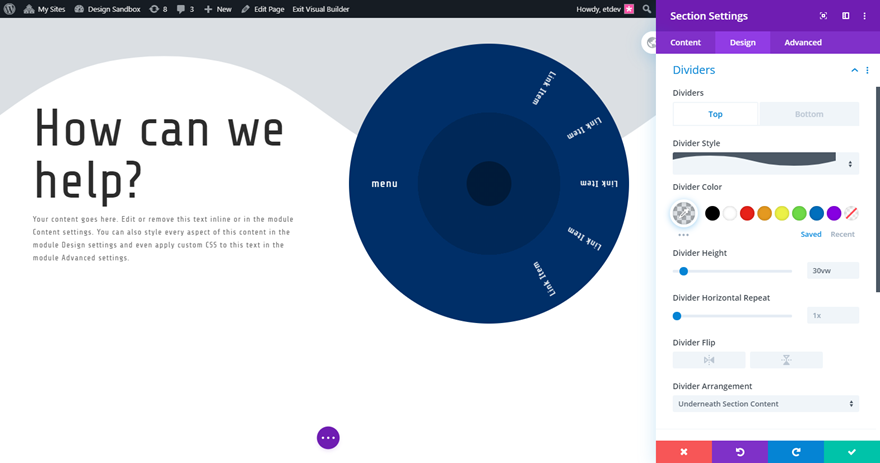
Task: Collapse the Dividers section chevron
Action: click(854, 70)
